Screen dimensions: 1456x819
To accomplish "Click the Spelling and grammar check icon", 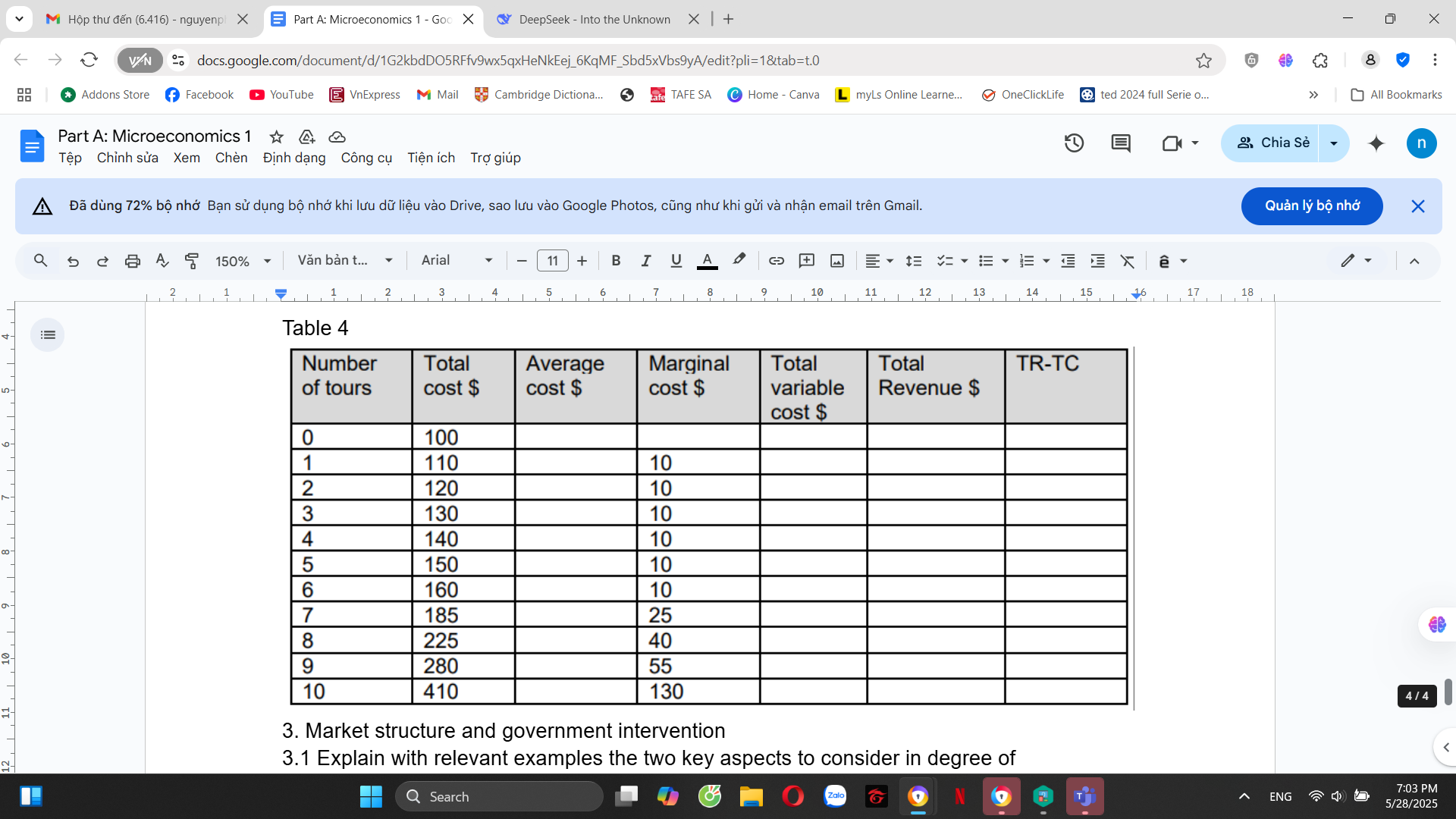I will (162, 260).
